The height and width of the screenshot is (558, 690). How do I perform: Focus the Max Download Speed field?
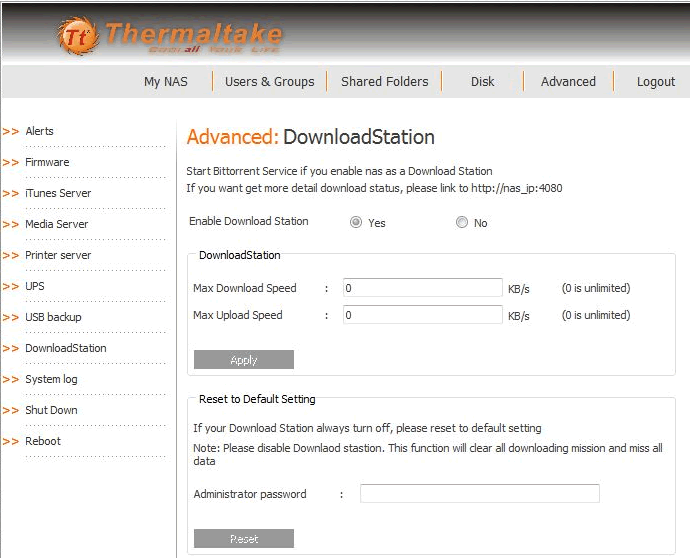[x=422, y=288]
